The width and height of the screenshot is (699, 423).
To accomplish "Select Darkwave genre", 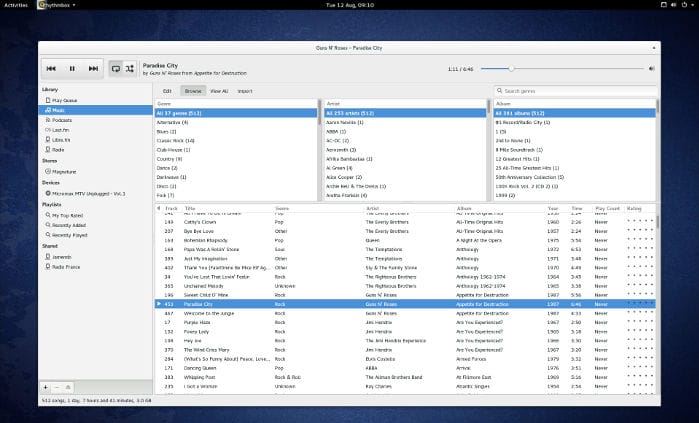I will (236, 177).
